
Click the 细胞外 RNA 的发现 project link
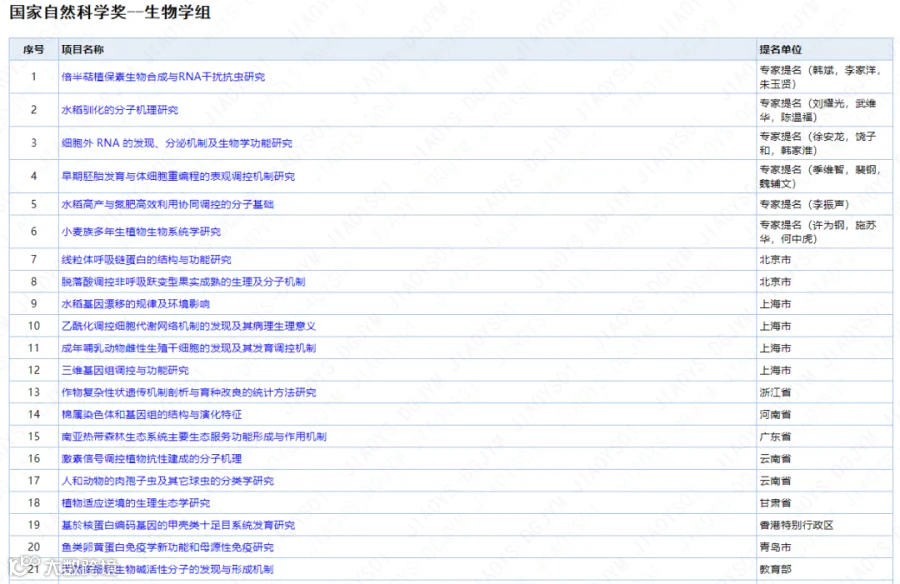coord(177,143)
